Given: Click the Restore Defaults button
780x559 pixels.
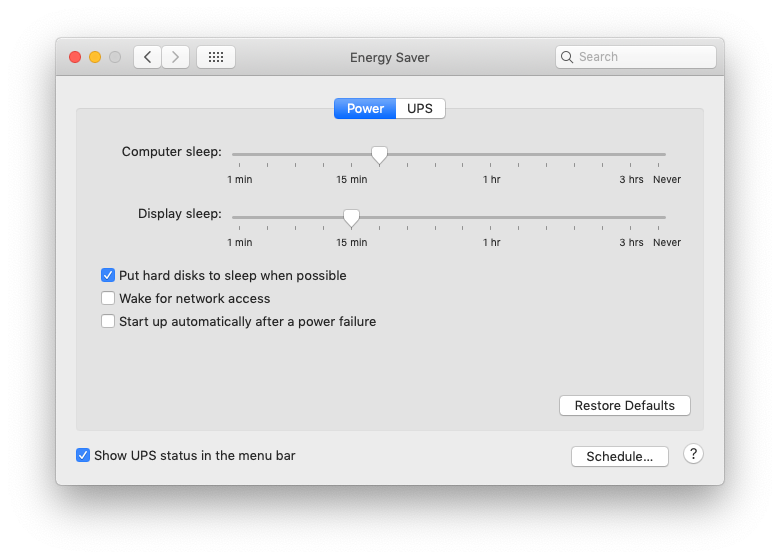Looking at the screenshot, I should click(x=625, y=405).
